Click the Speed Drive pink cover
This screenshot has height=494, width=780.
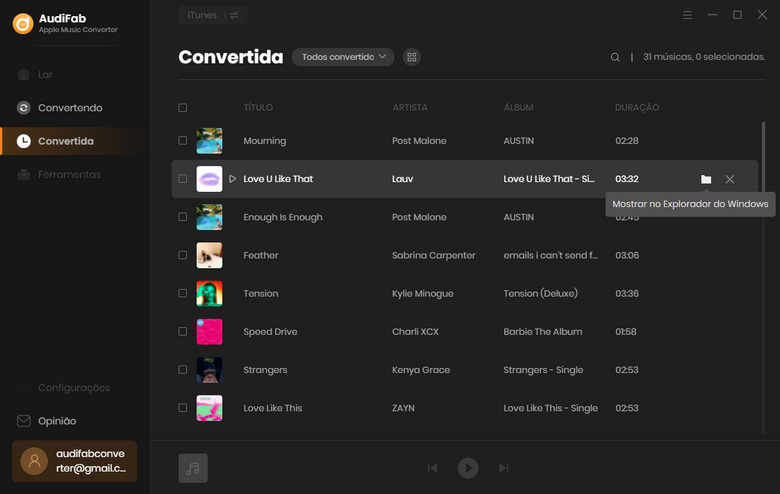coord(209,332)
